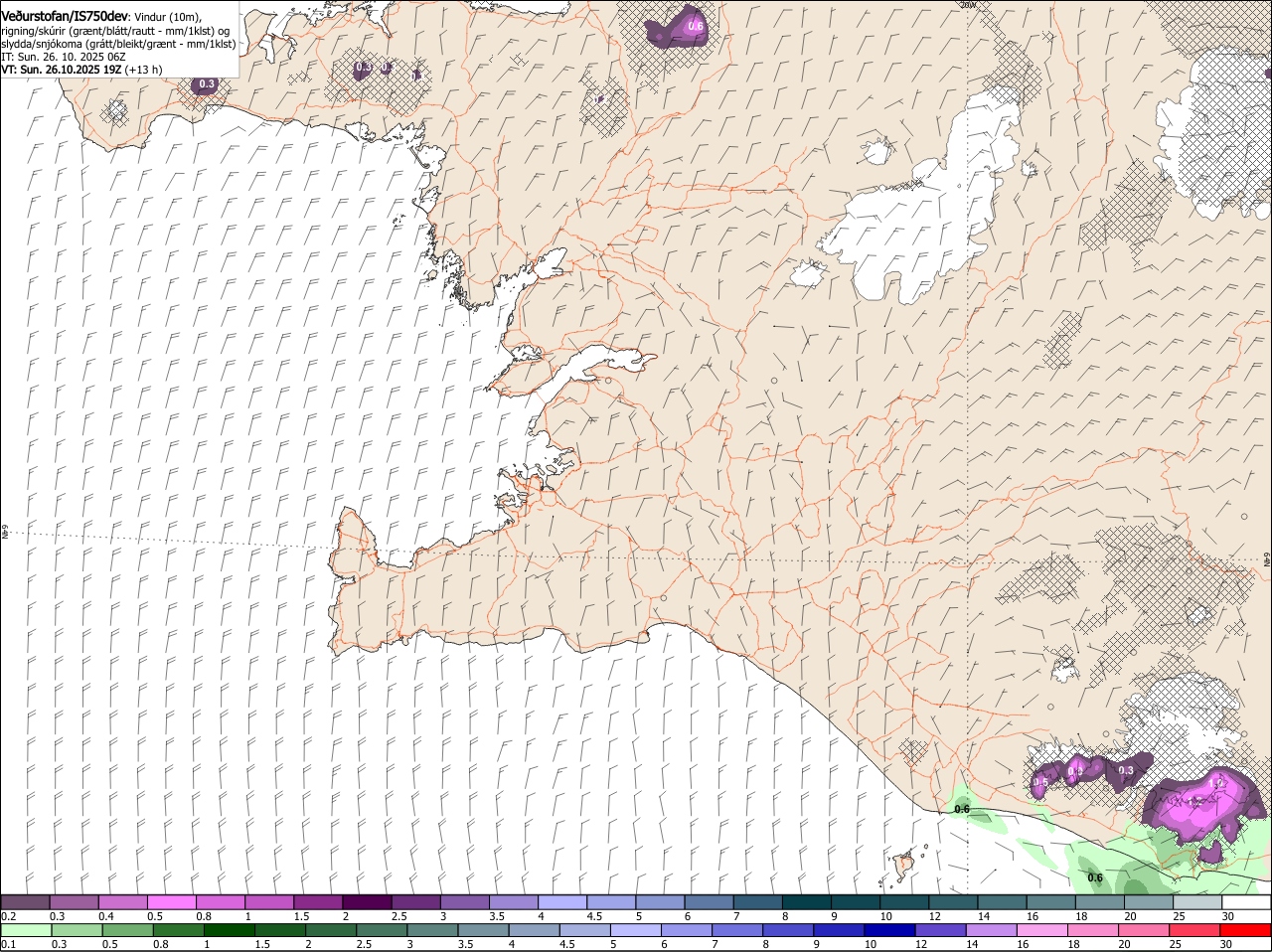Click the 'VT: Sun. 26.10.2025 19Z' valid-time line
The height and width of the screenshot is (952, 1272).
81,70
